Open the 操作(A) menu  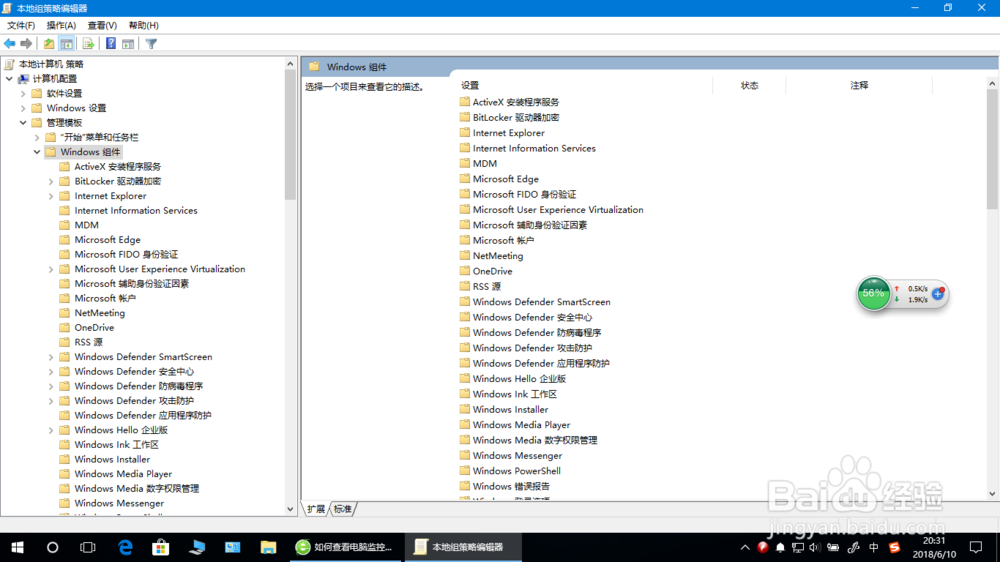tap(61, 26)
